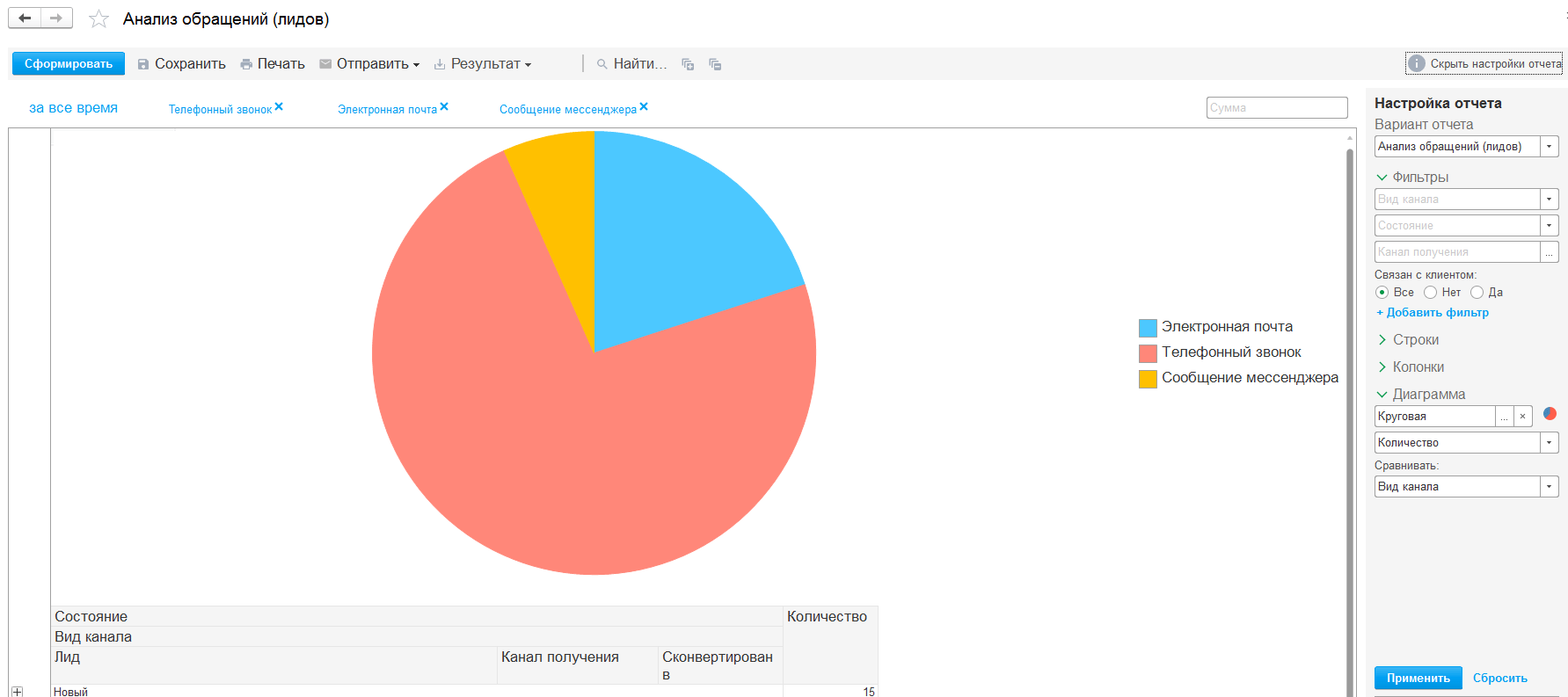Add report to favorites with star icon

click(x=98, y=19)
